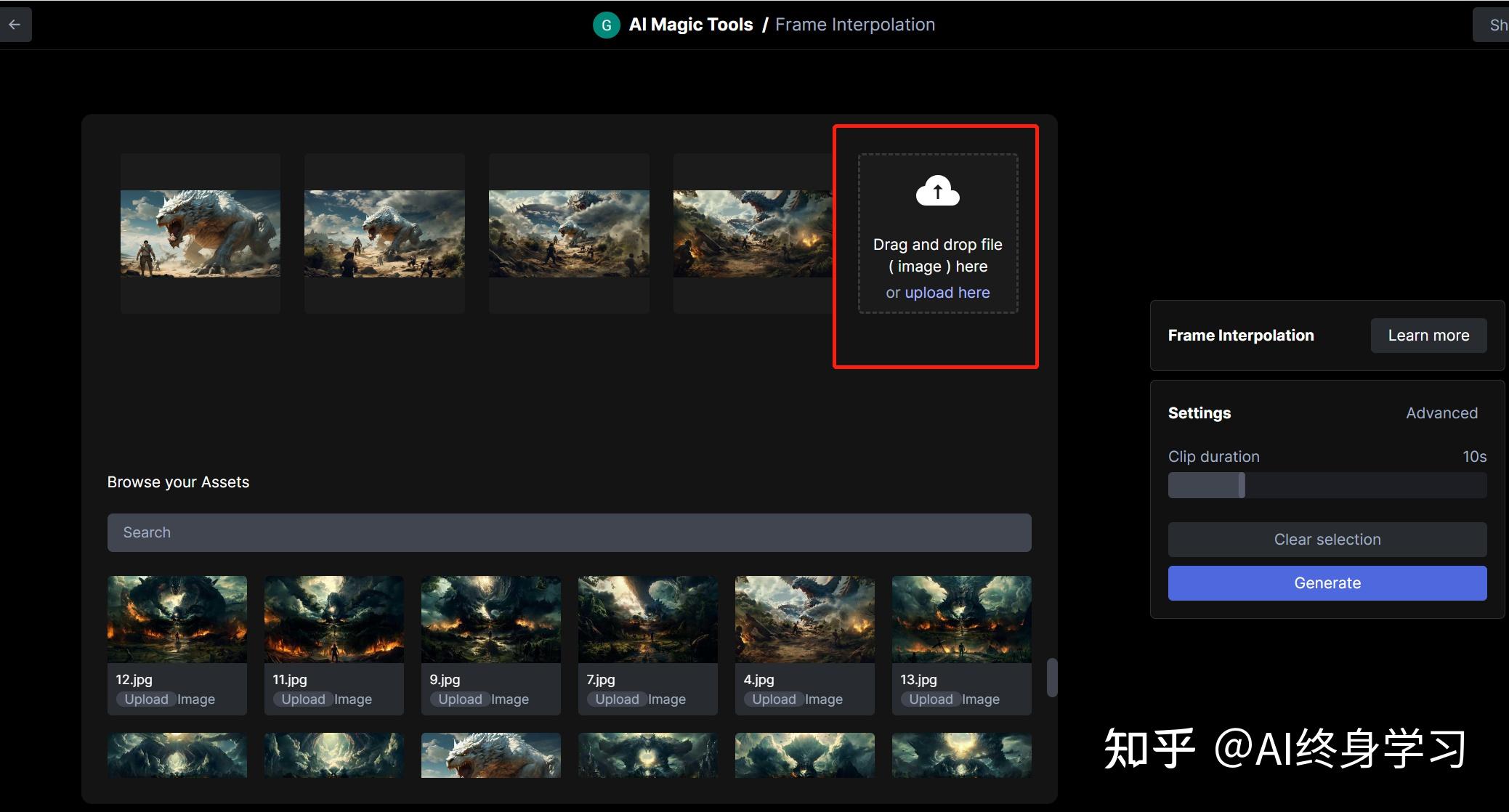This screenshot has width=1509, height=812.
Task: Focus the asset Search field
Action: 569,532
